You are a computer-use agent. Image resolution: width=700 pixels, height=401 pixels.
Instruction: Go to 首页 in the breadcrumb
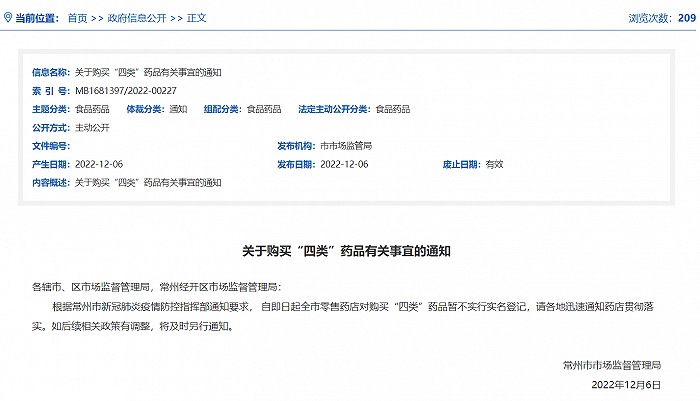77,18
